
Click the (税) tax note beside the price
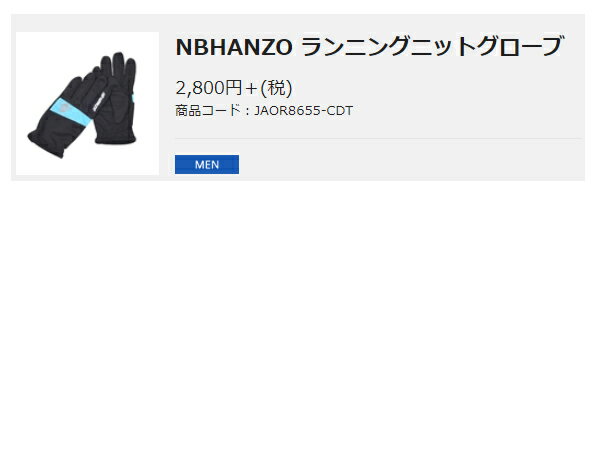pyautogui.click(x=276, y=88)
